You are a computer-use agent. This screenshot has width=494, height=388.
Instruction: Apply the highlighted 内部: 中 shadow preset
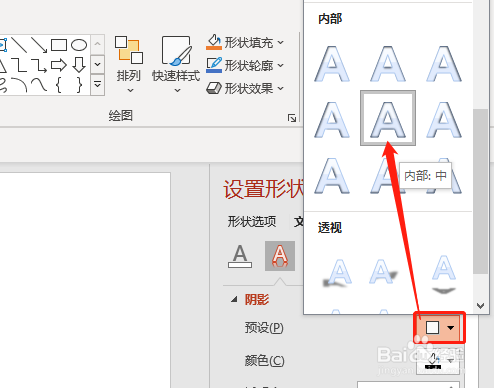click(388, 118)
